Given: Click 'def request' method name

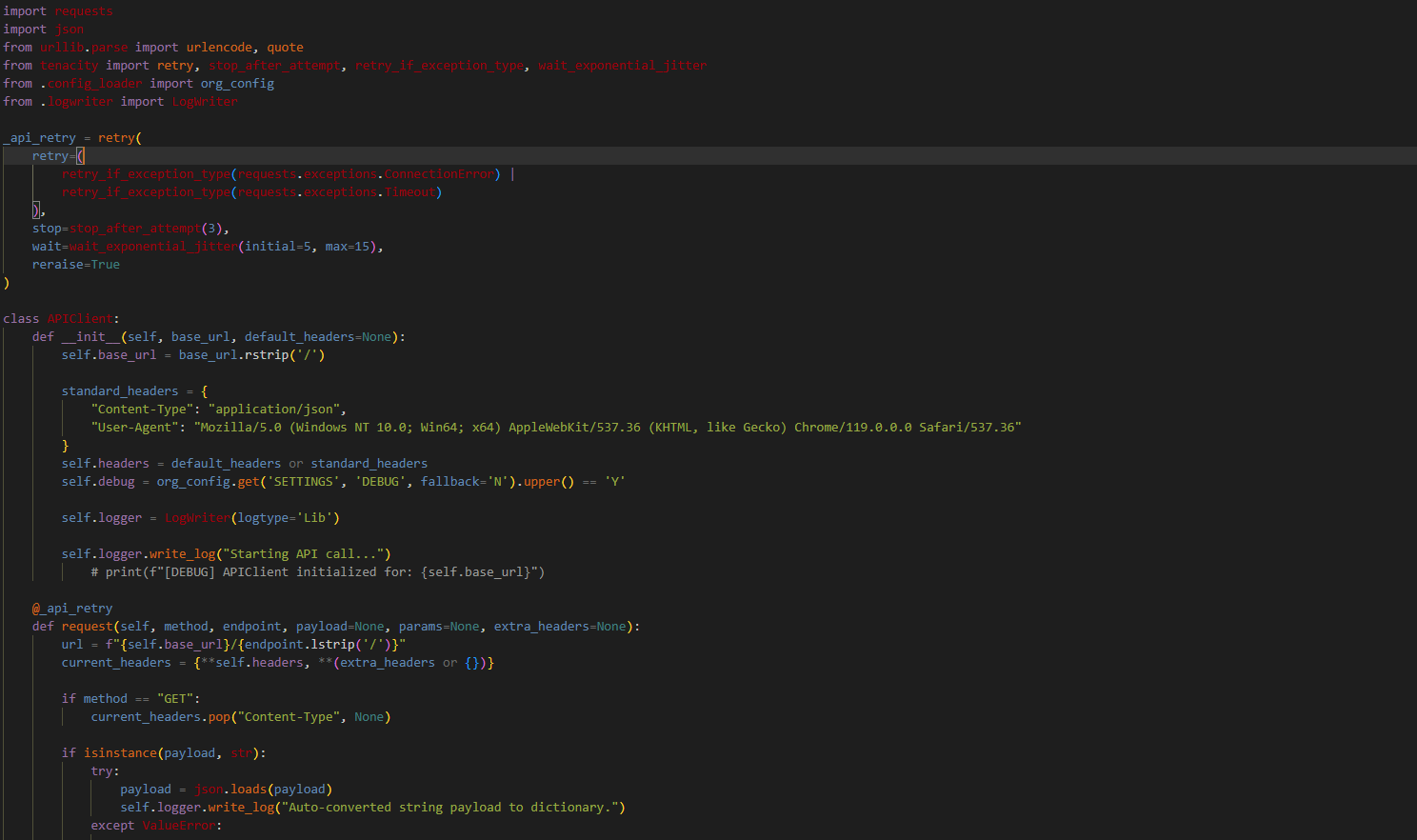Looking at the screenshot, I should (x=88, y=627).
